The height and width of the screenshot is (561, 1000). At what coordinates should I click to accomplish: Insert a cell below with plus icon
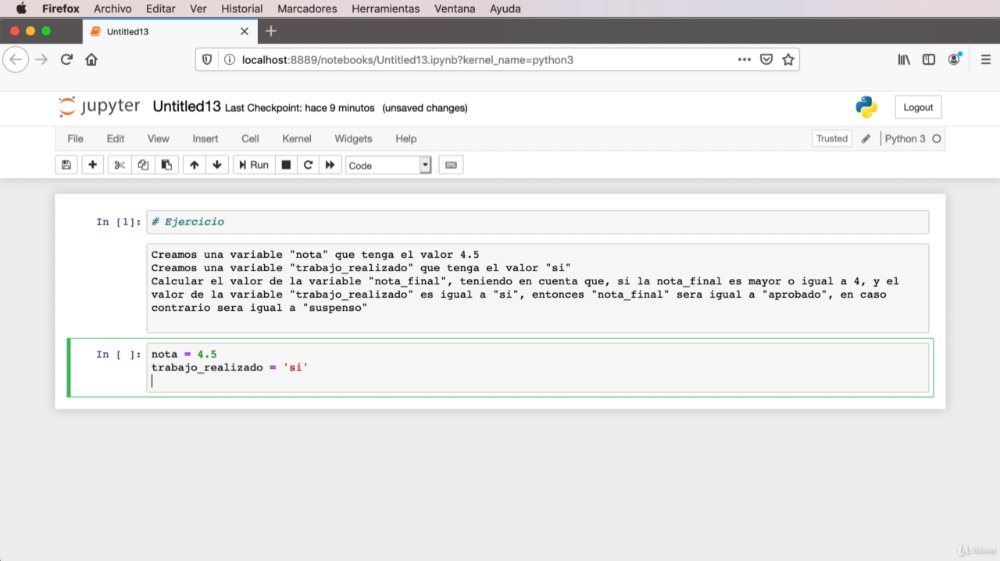92,165
